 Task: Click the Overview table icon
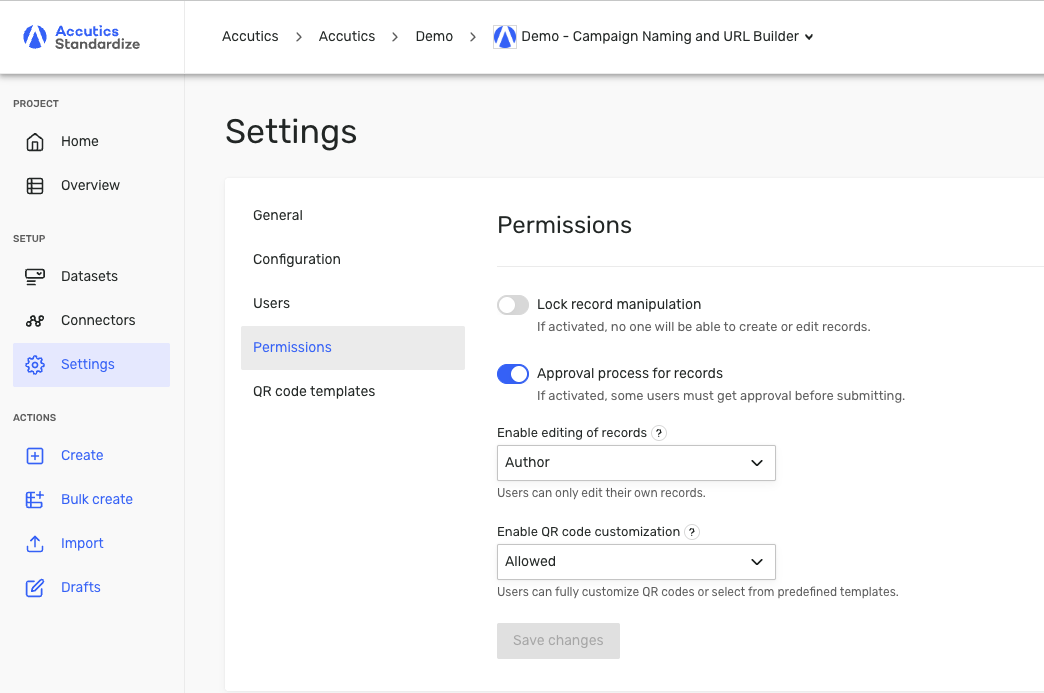(x=35, y=186)
